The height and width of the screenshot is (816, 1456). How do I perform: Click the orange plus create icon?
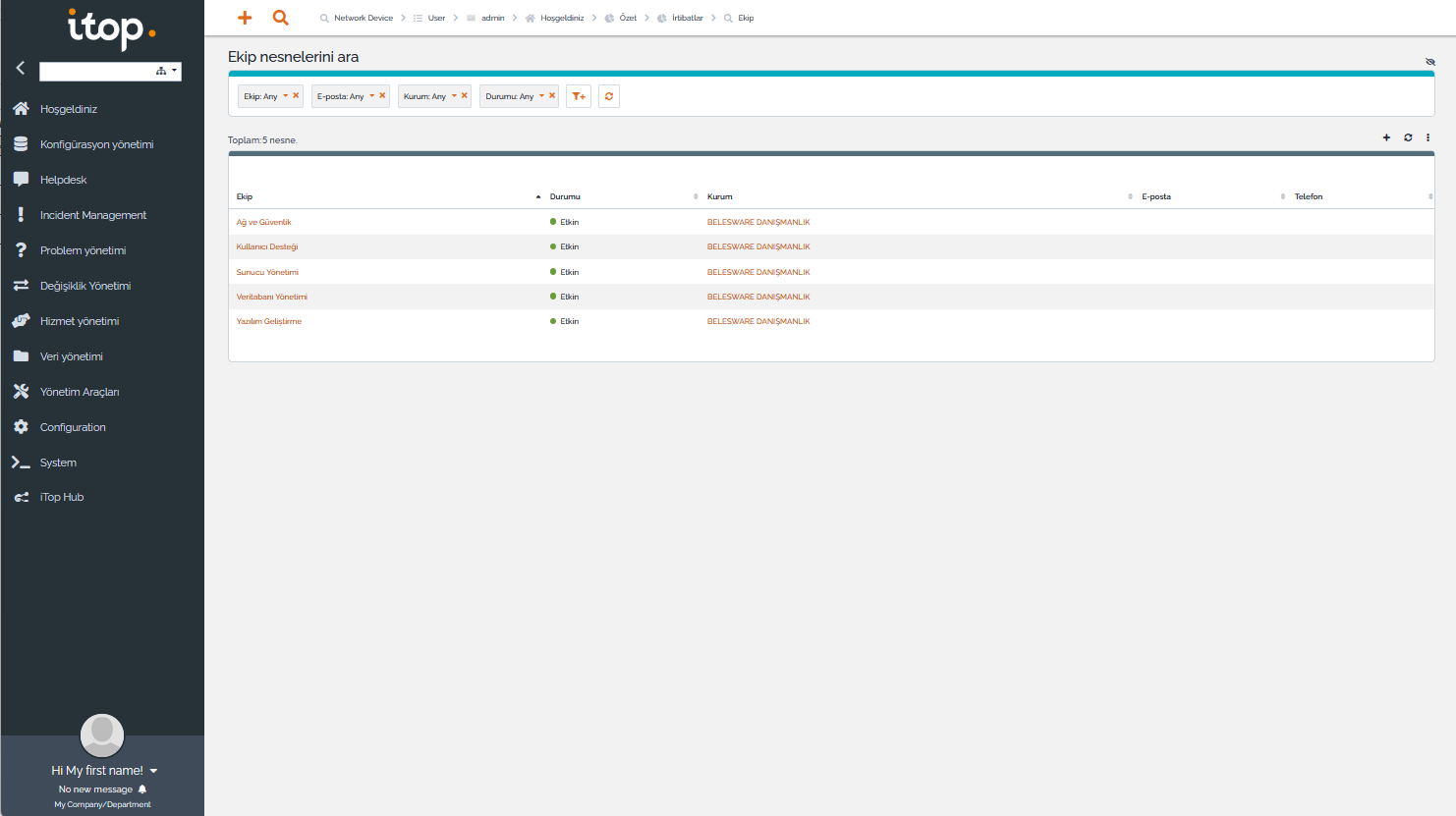245,18
